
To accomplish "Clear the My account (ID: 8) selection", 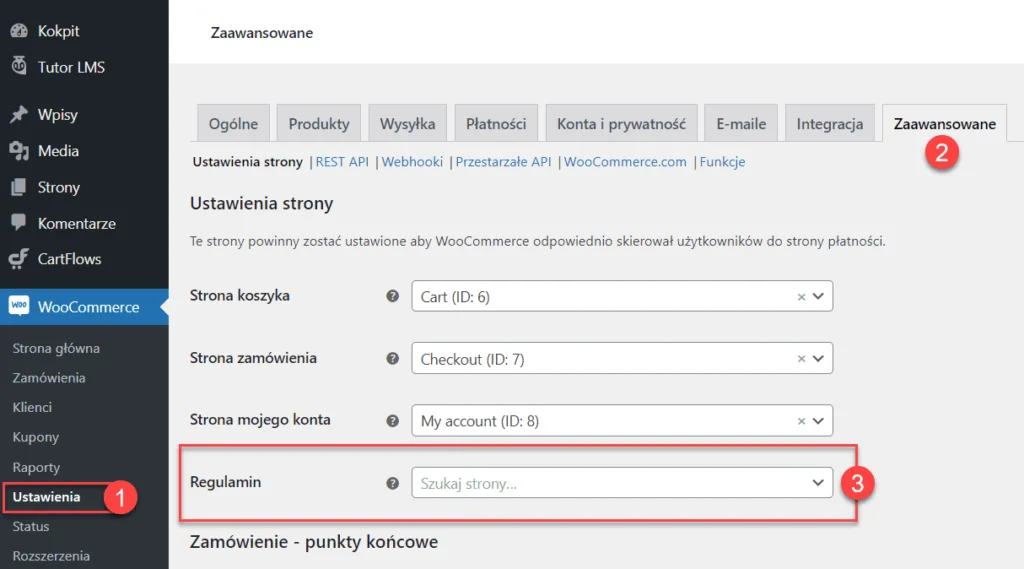I will (x=801, y=421).
